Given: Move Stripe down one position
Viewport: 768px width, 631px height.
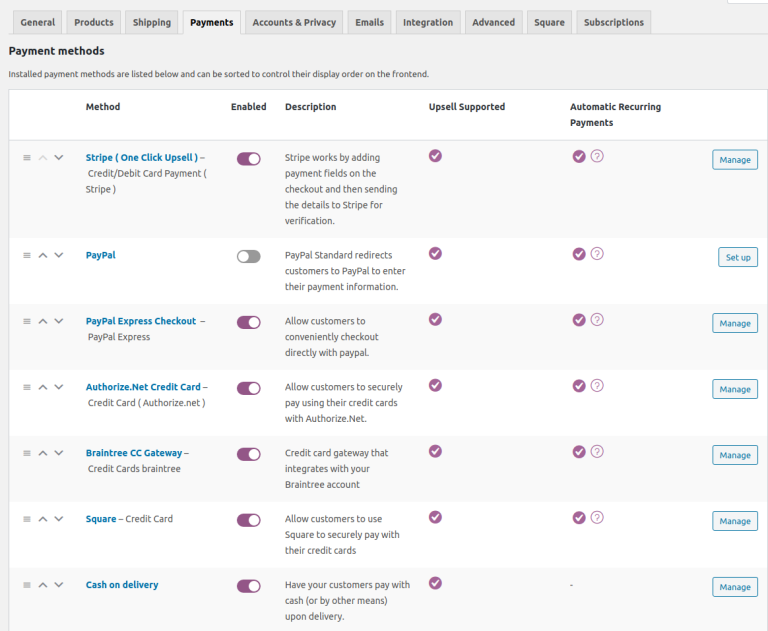Looking at the screenshot, I should (59, 158).
